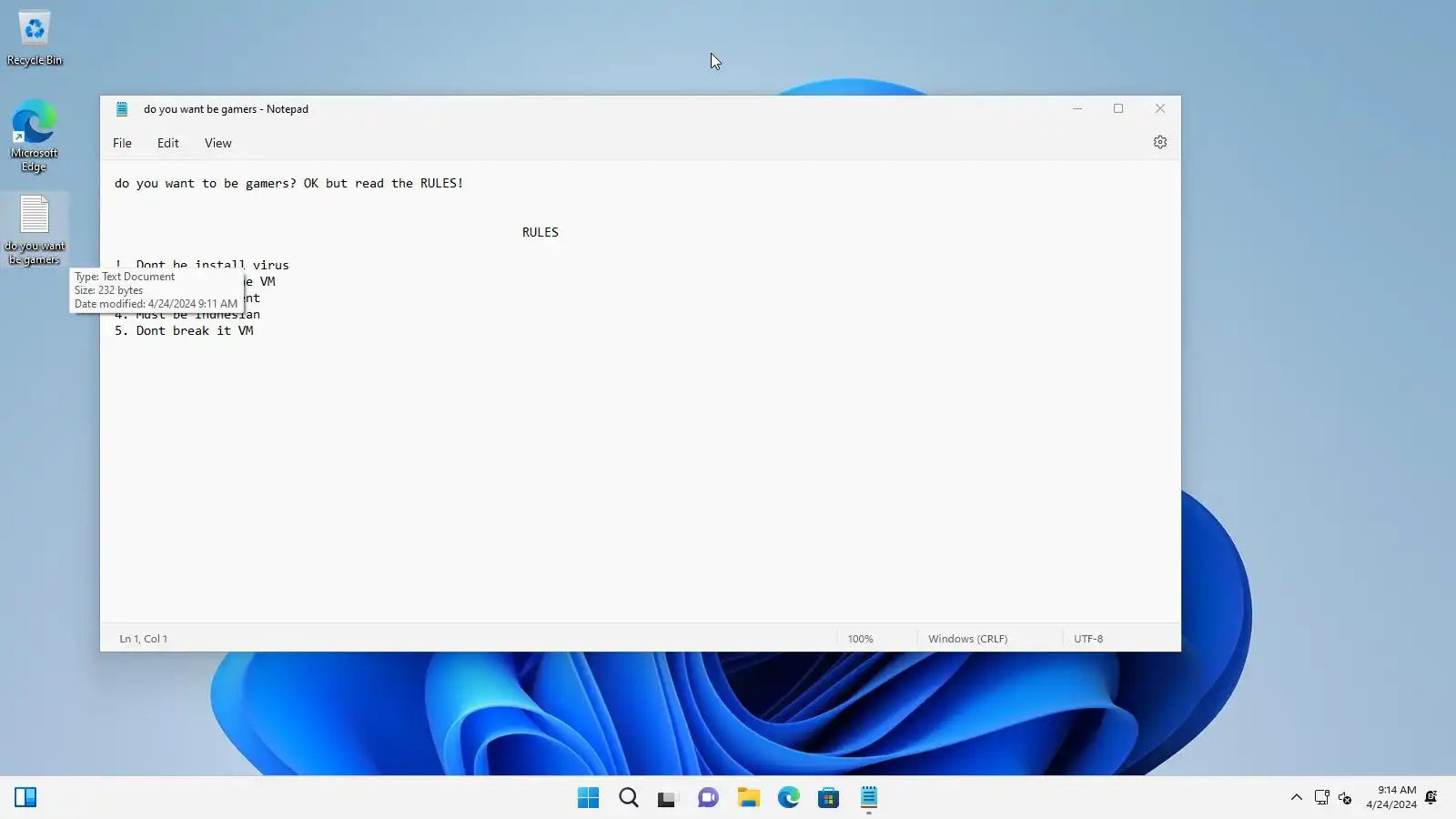Click the '5. Dont break it VM' line
1456x819 pixels.
click(184, 330)
